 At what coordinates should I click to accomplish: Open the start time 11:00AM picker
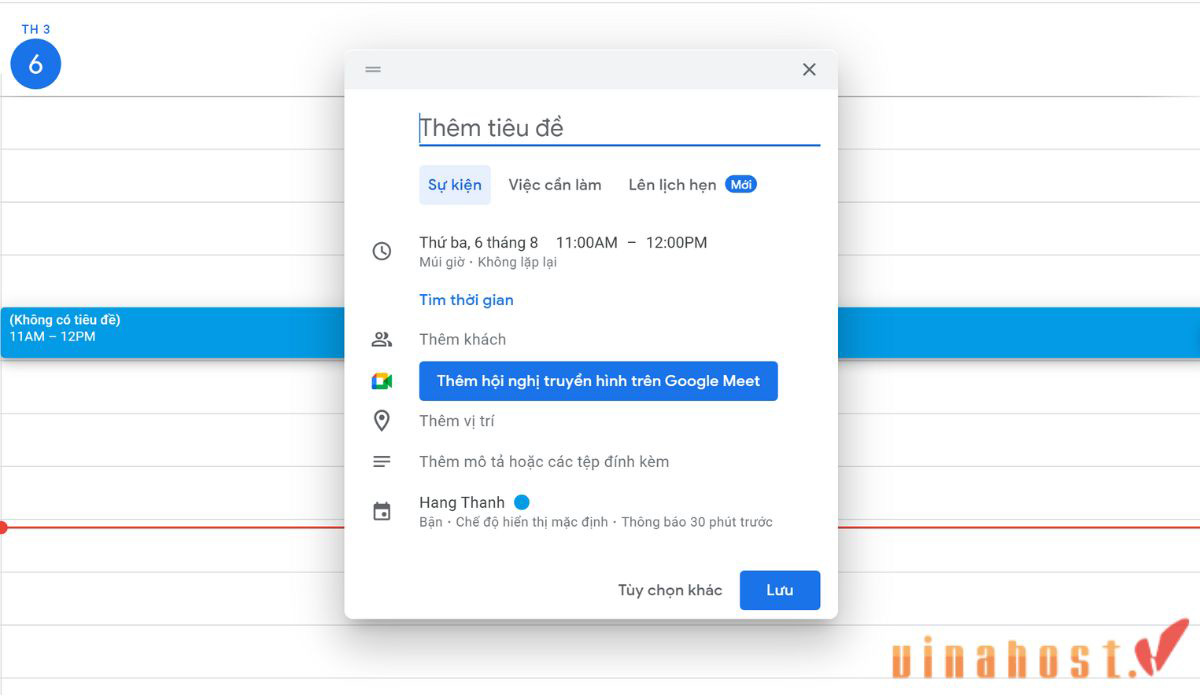pyautogui.click(x=587, y=243)
